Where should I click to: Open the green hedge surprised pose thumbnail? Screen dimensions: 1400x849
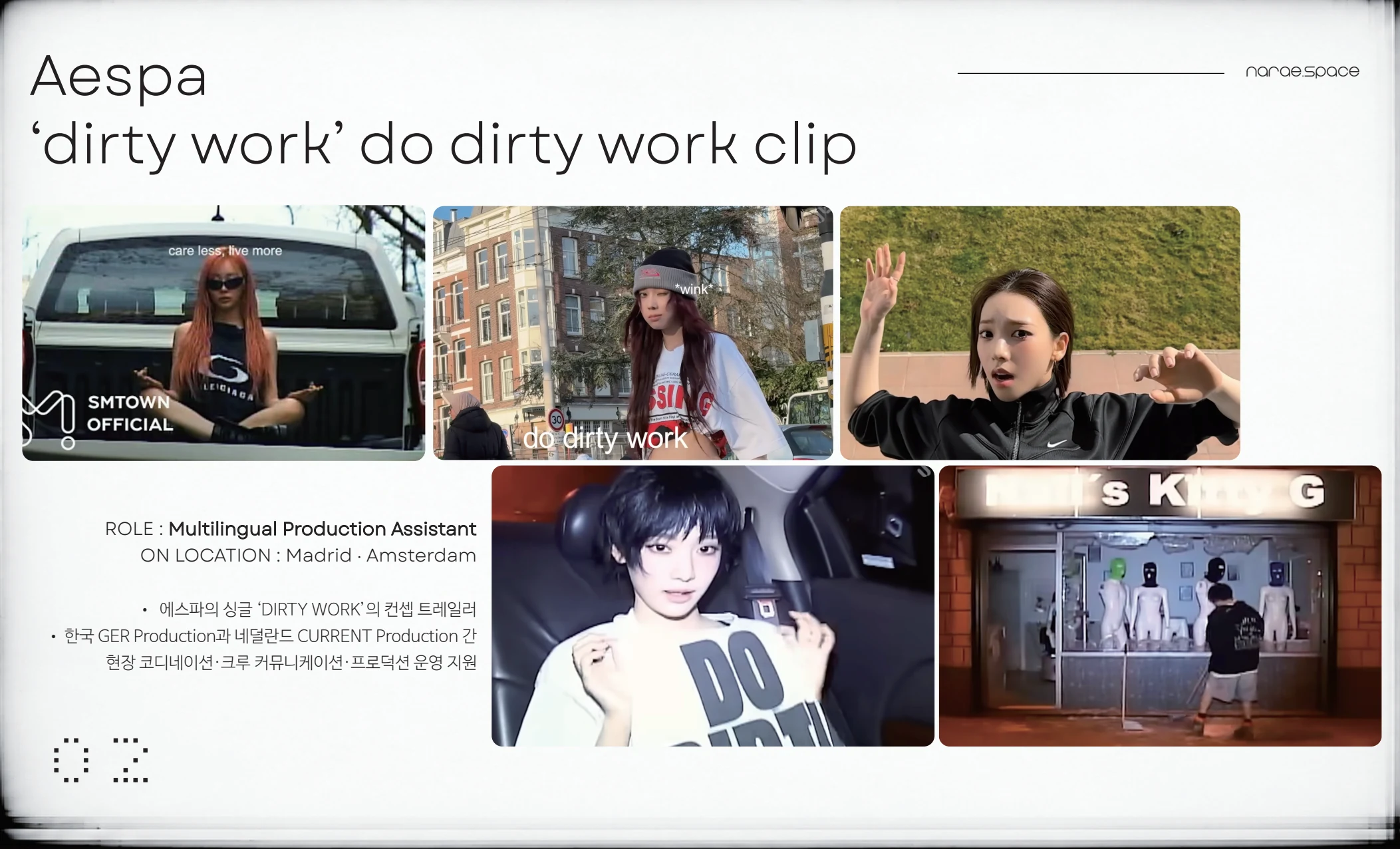(1040, 333)
